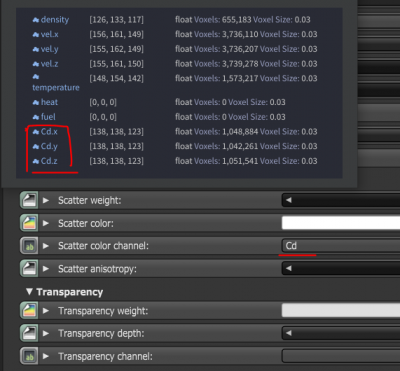
Task: Click the Scatter anisotropy map icon
Action: (30, 269)
